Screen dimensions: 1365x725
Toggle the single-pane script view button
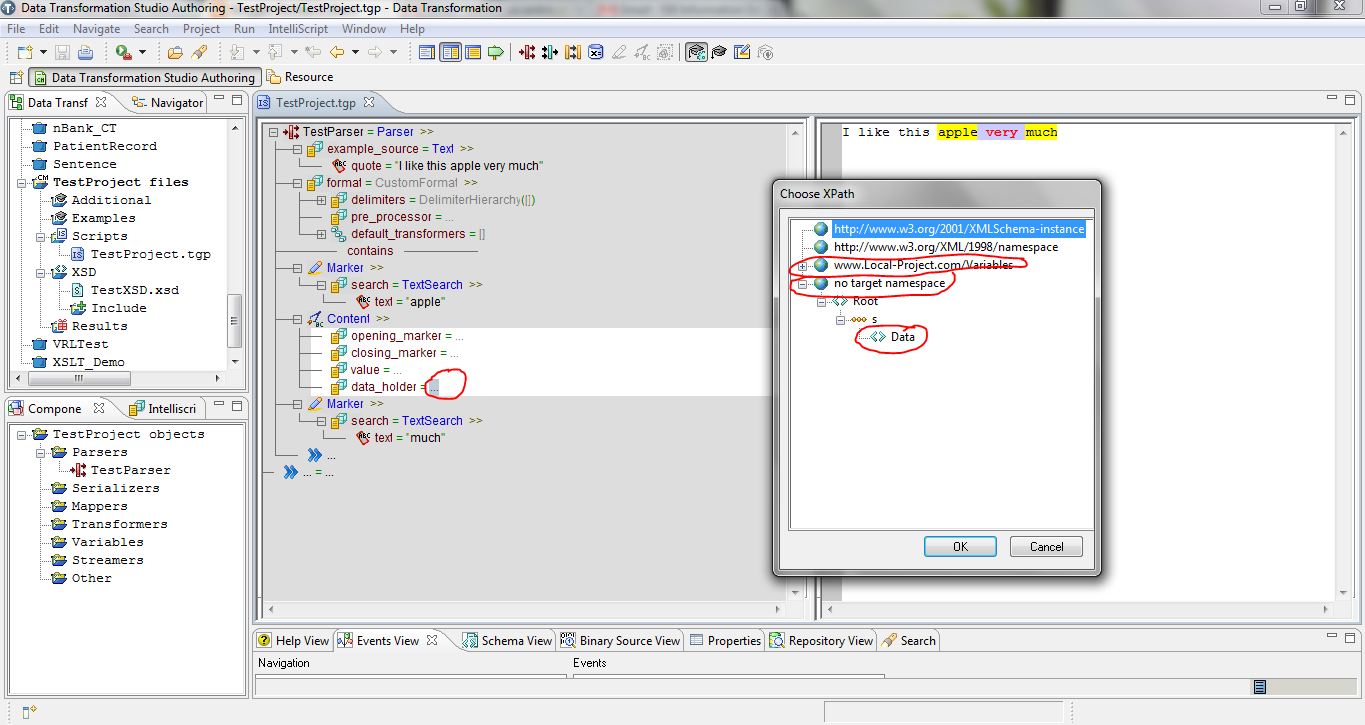coord(427,52)
